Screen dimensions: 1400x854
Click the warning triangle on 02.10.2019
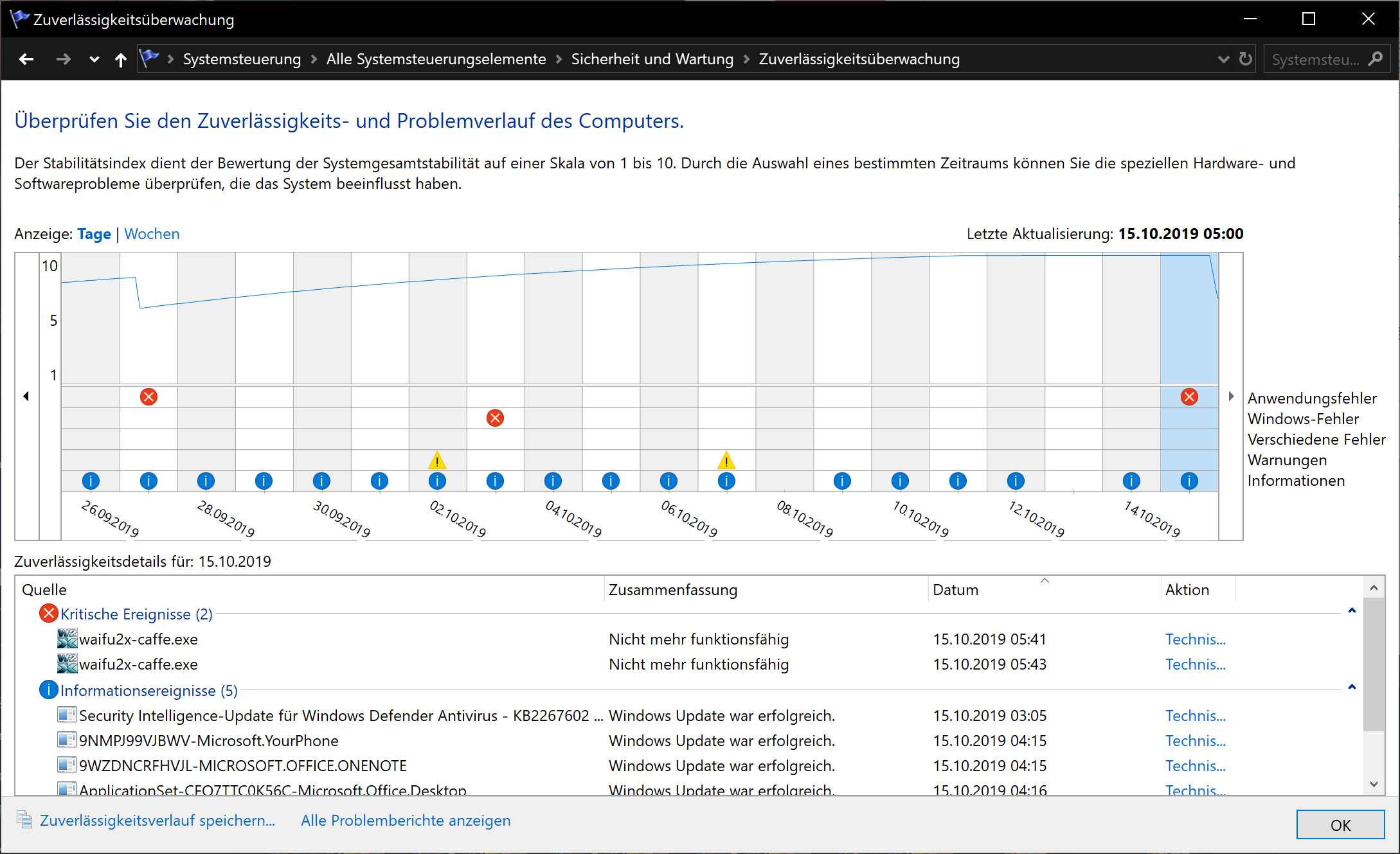(x=437, y=460)
